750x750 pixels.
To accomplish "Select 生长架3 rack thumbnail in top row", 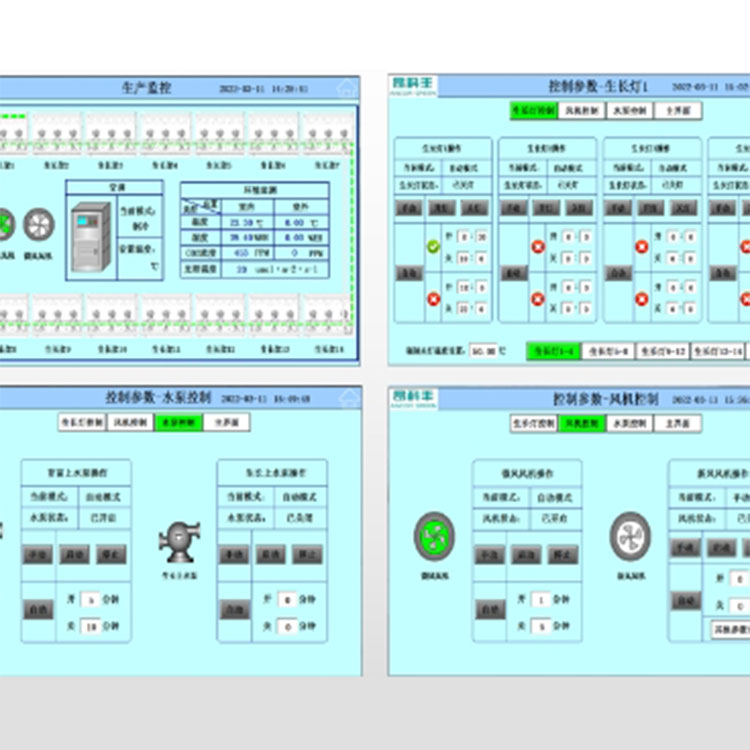I will pyautogui.click(x=110, y=132).
